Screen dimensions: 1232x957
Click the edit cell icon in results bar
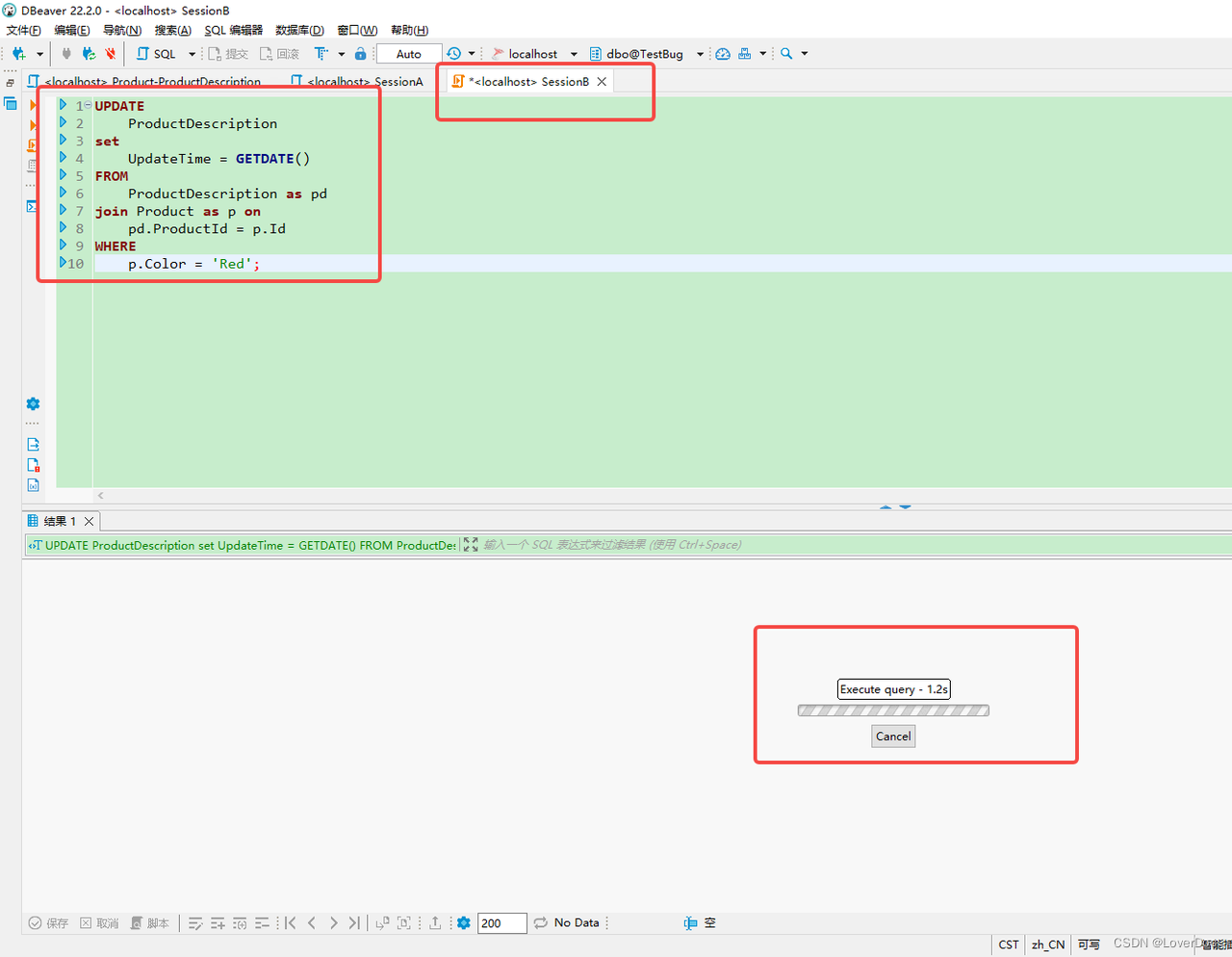pos(195,923)
